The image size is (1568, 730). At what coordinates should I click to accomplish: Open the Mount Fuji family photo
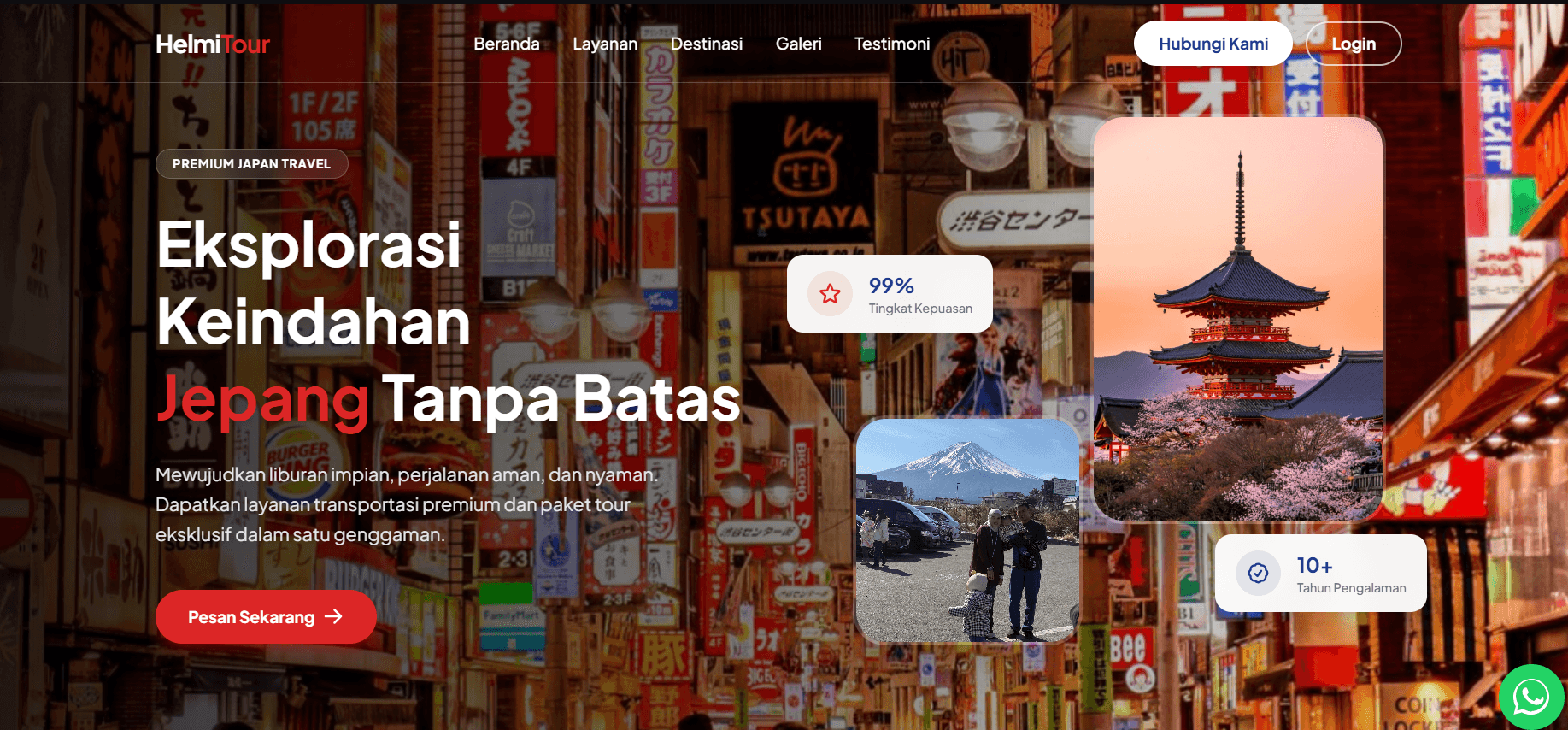[x=967, y=530]
